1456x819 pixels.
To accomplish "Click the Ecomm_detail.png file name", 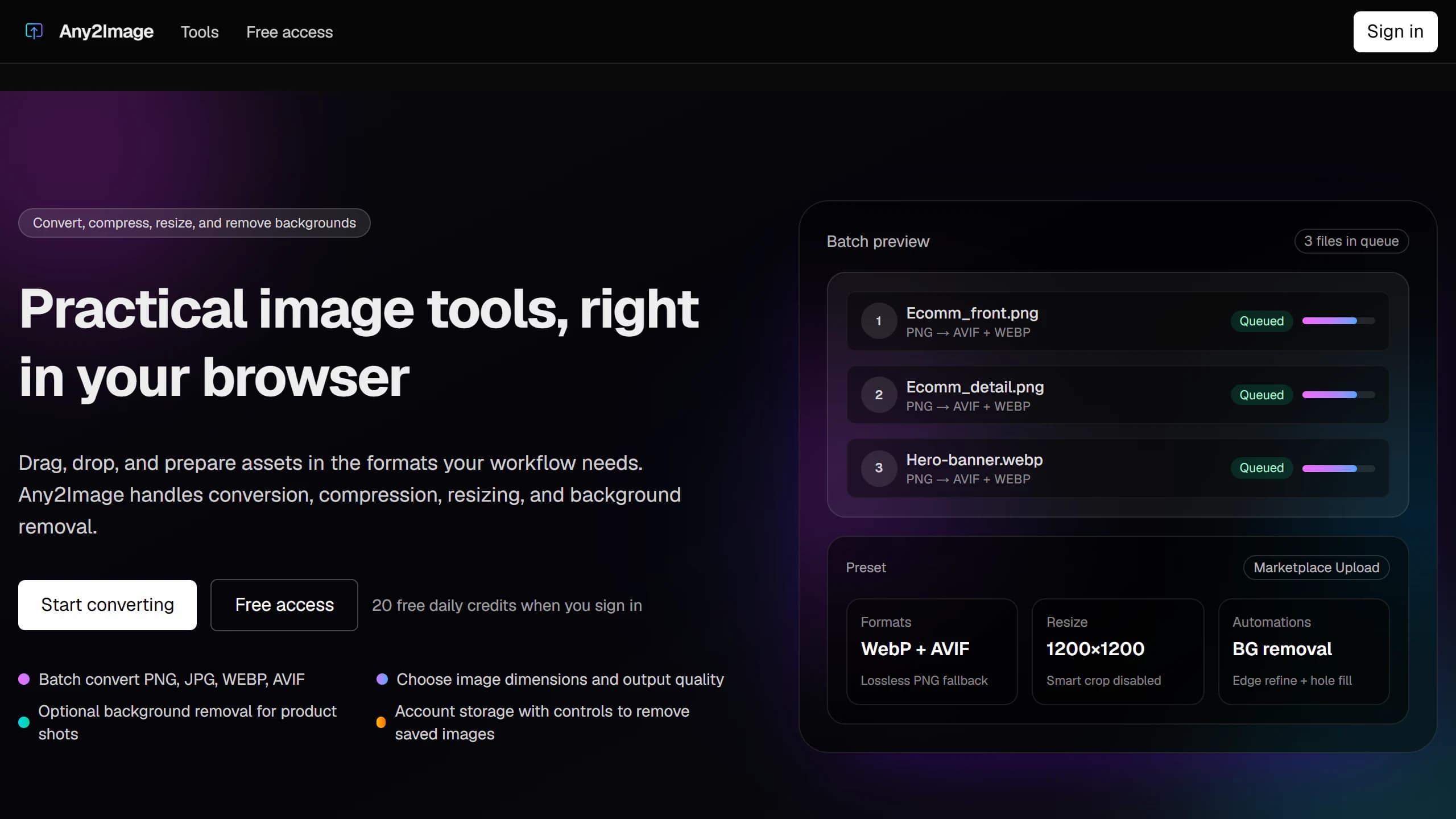I will coord(975,387).
